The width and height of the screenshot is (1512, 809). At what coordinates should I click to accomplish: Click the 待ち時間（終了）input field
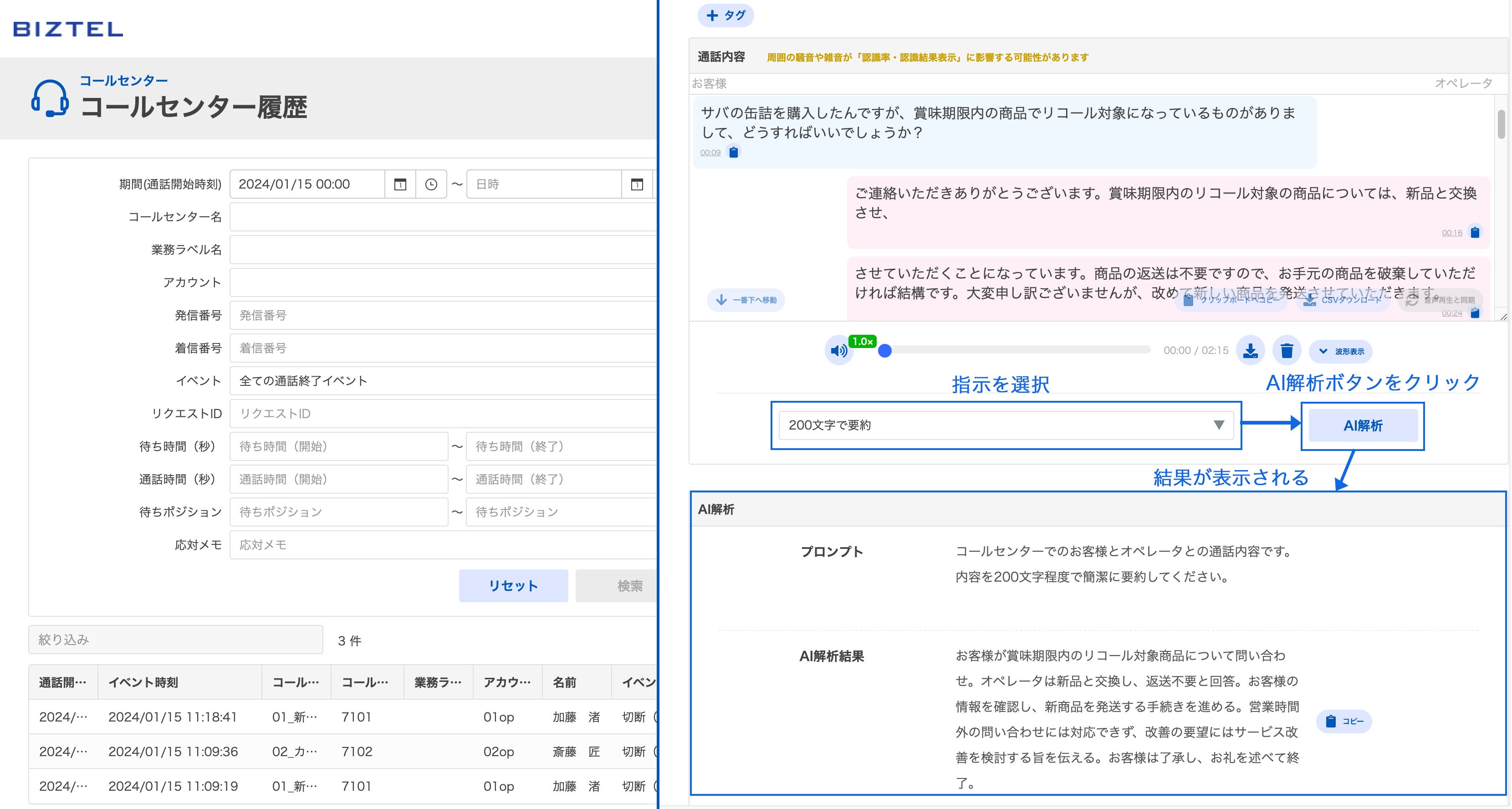click(x=562, y=447)
